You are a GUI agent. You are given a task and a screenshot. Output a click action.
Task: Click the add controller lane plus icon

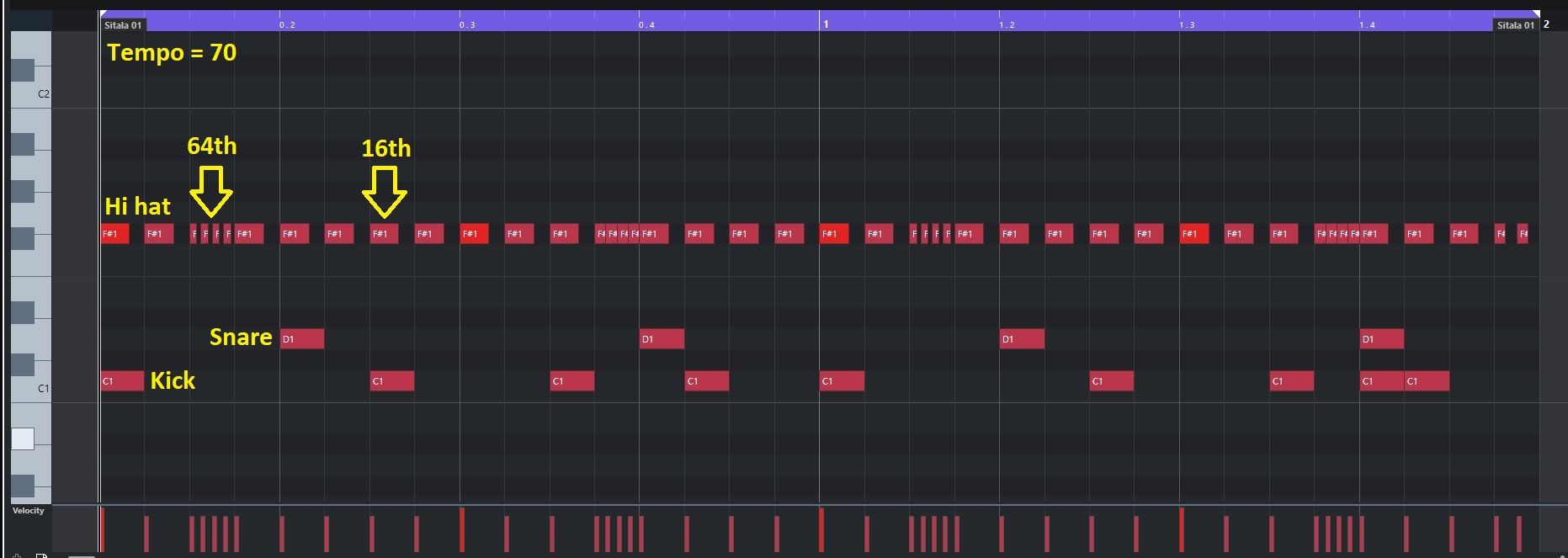coord(17,555)
